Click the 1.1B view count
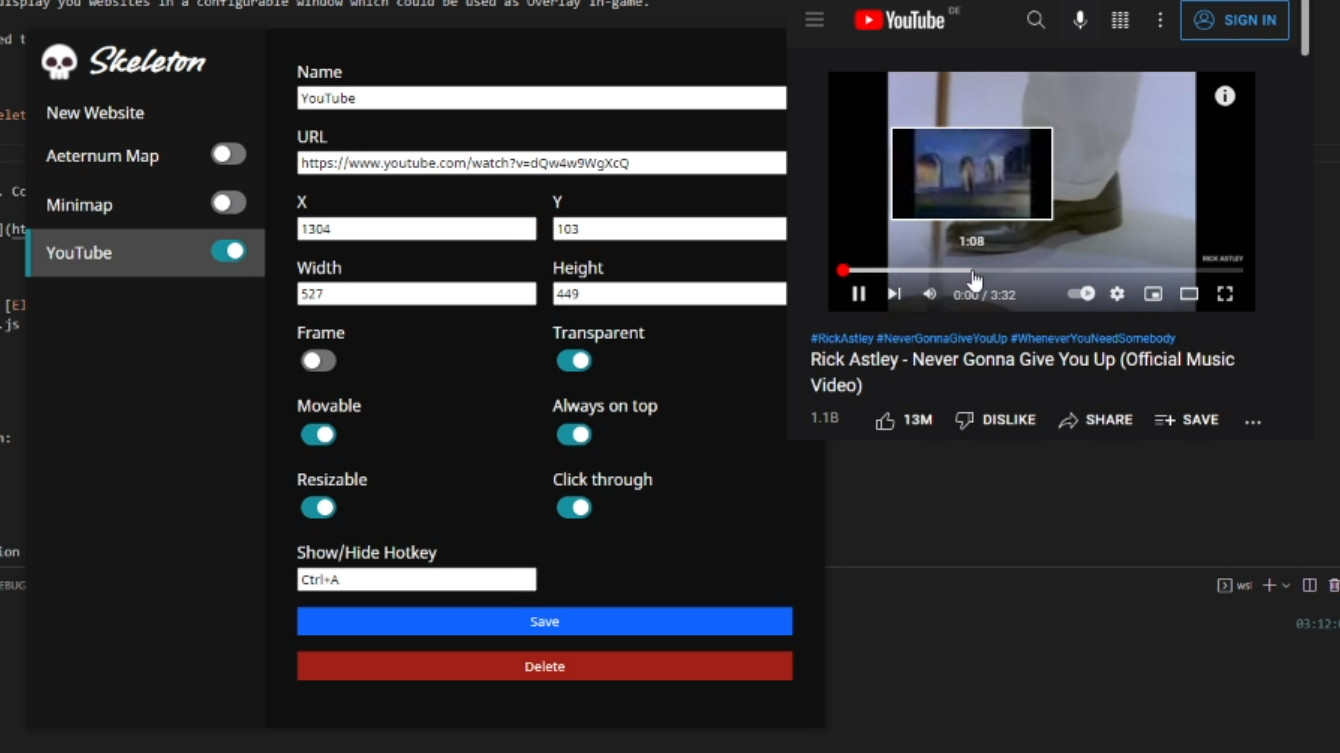This screenshot has height=753, width=1340. click(x=825, y=419)
